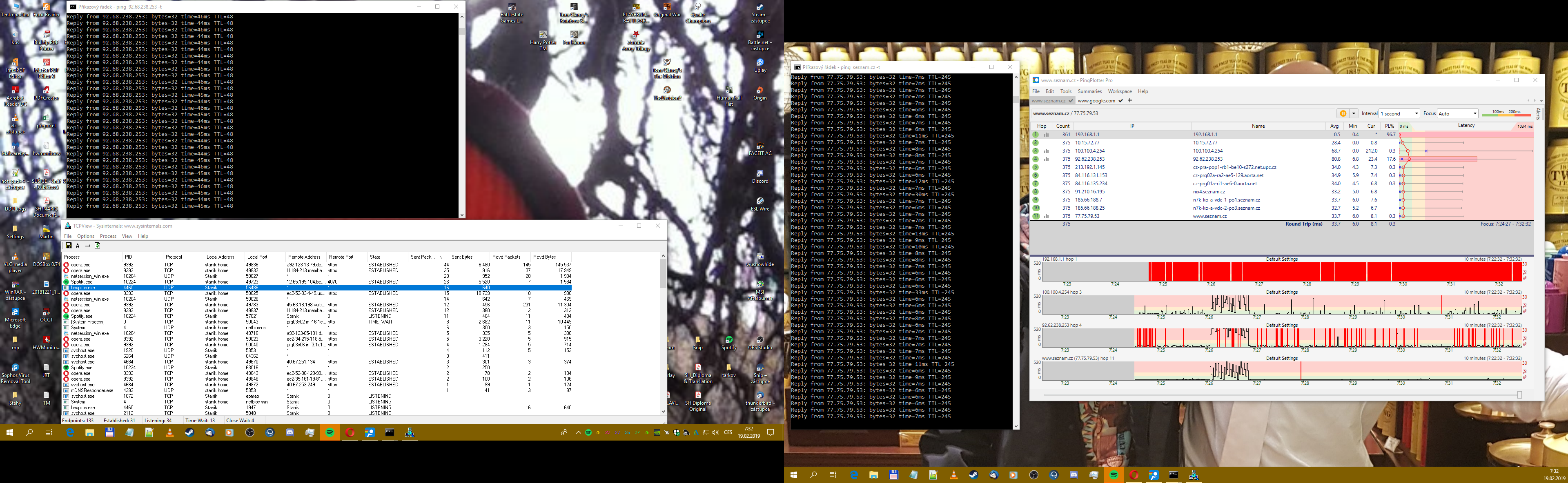Open the Process menu in TCPView
This screenshot has height=483, width=1568.
pyautogui.click(x=108, y=236)
